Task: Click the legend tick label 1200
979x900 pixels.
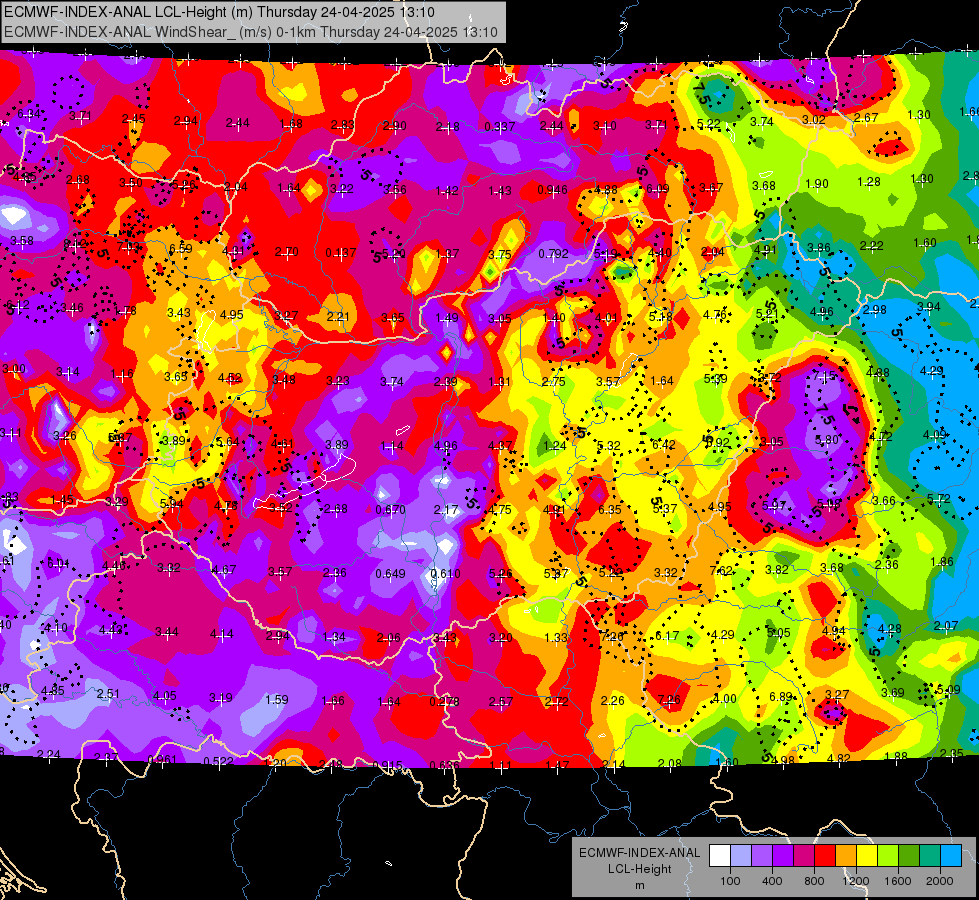Action: coord(855,881)
